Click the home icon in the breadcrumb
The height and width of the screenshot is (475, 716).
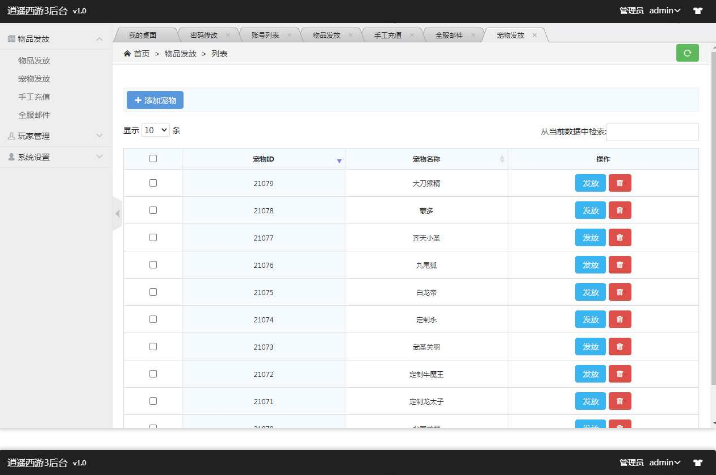tap(127, 53)
